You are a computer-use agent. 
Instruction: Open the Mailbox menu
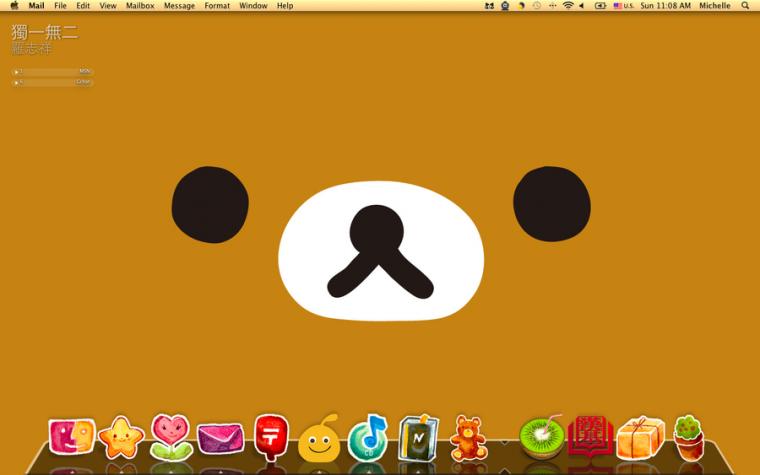click(x=140, y=6)
